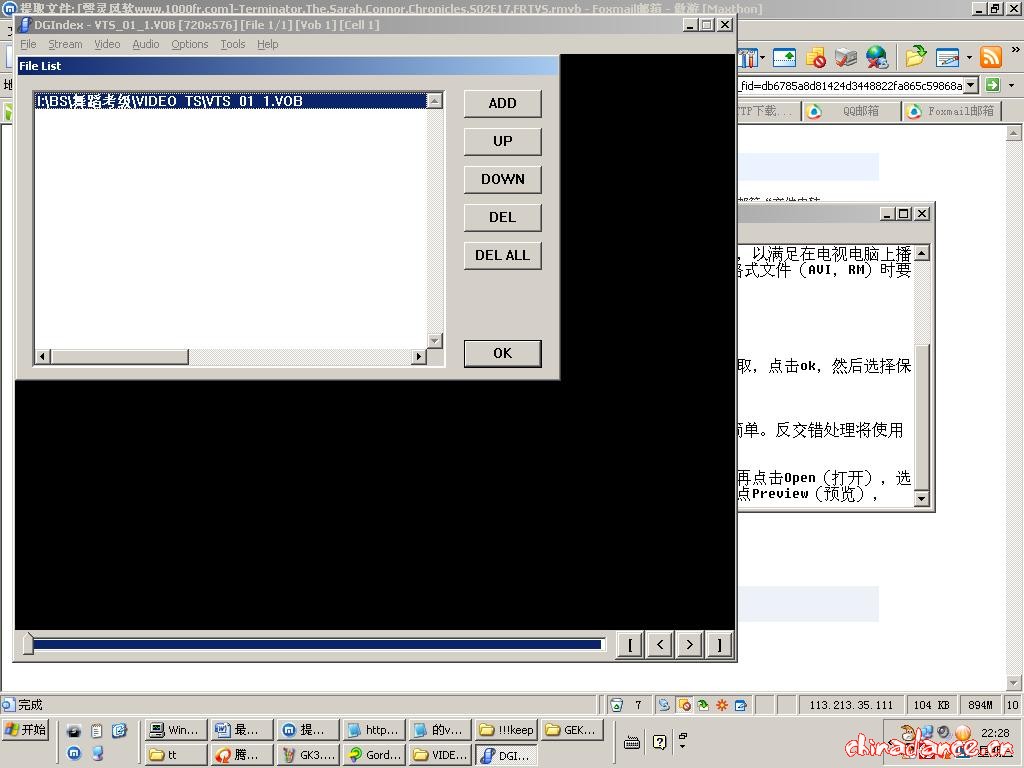
Task: Click the yellow folder with green arrow icon
Action: coord(914,57)
